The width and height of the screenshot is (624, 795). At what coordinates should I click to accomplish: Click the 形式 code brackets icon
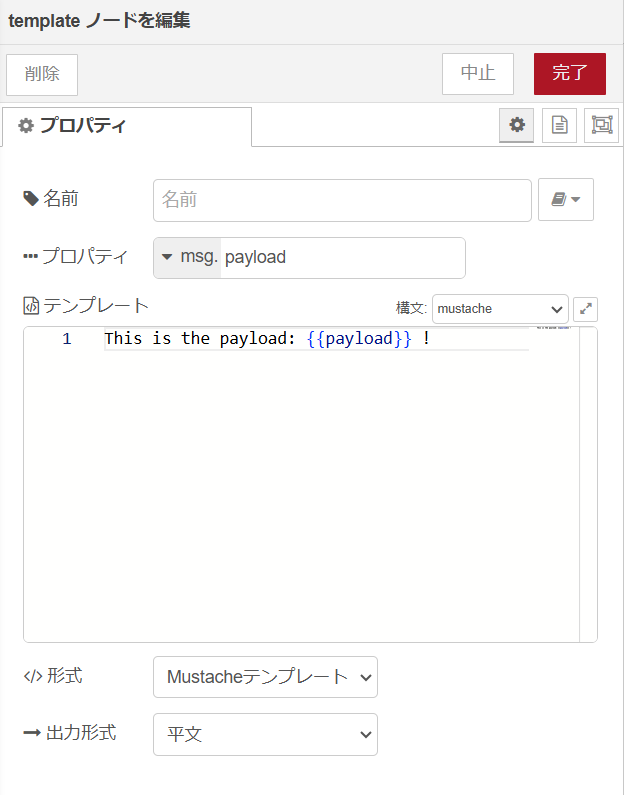[33, 676]
